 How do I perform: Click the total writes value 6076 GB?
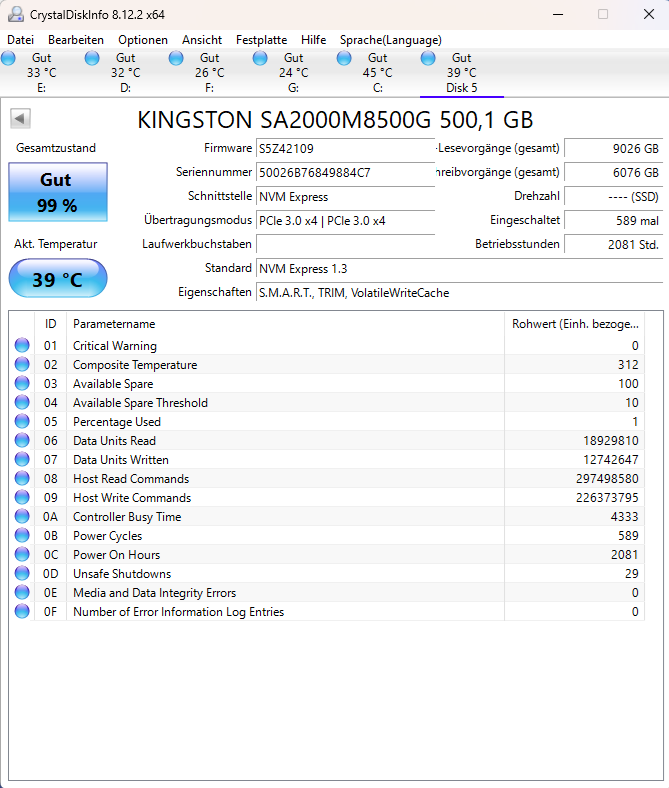tap(613, 173)
